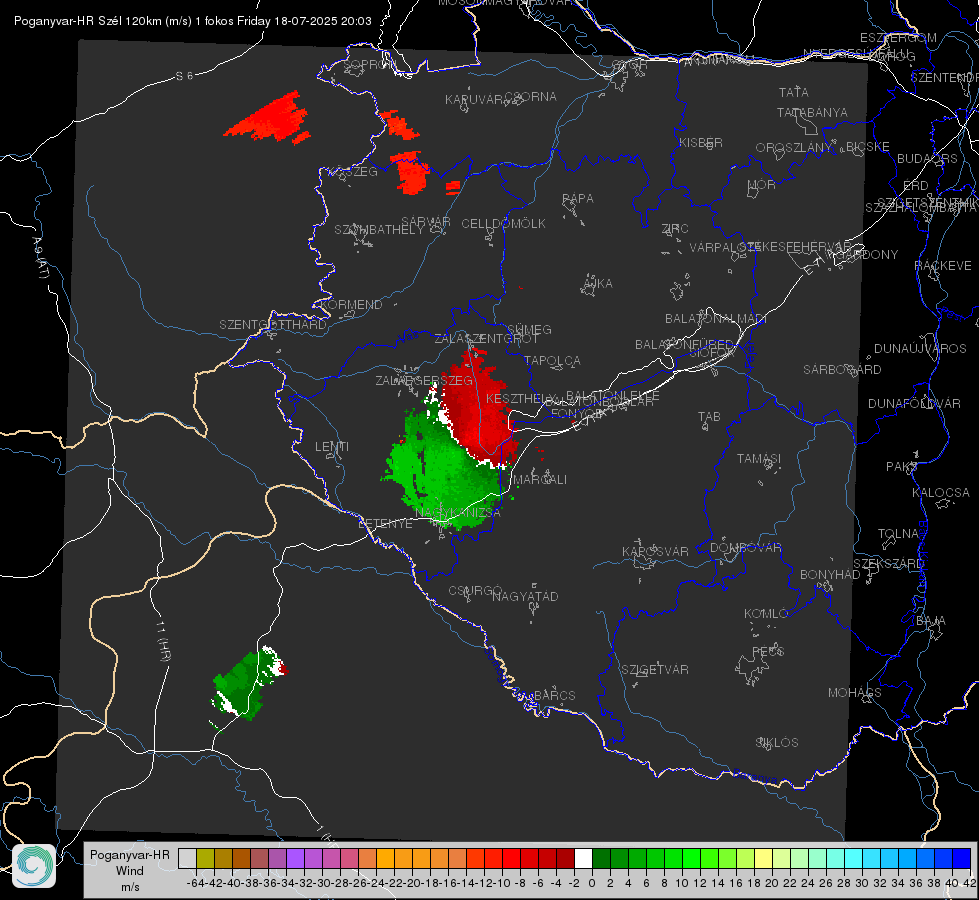Click the NAGYATAD label

(525, 597)
